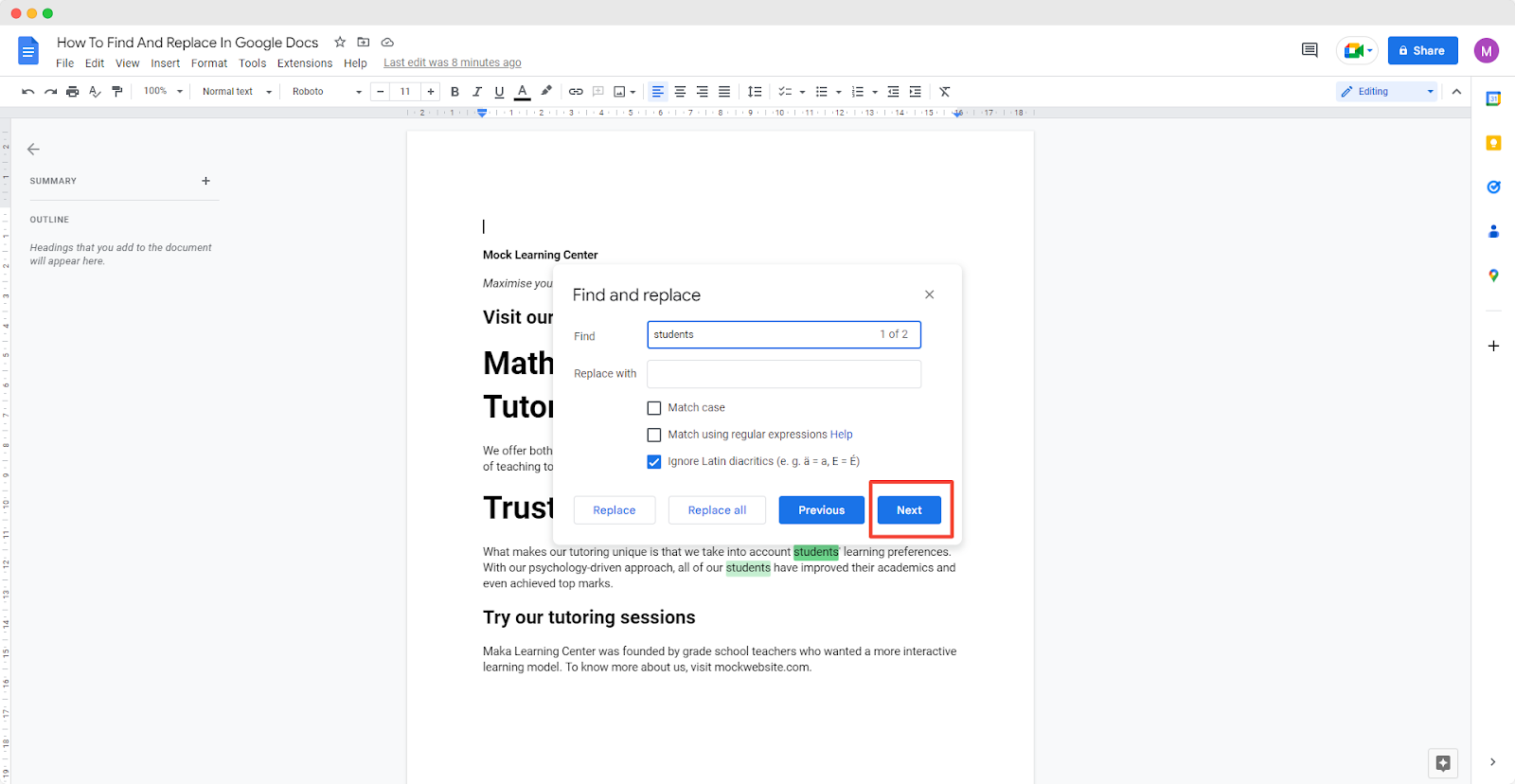Enable Match using regular expressions checkbox
1515x784 pixels.
pos(654,435)
